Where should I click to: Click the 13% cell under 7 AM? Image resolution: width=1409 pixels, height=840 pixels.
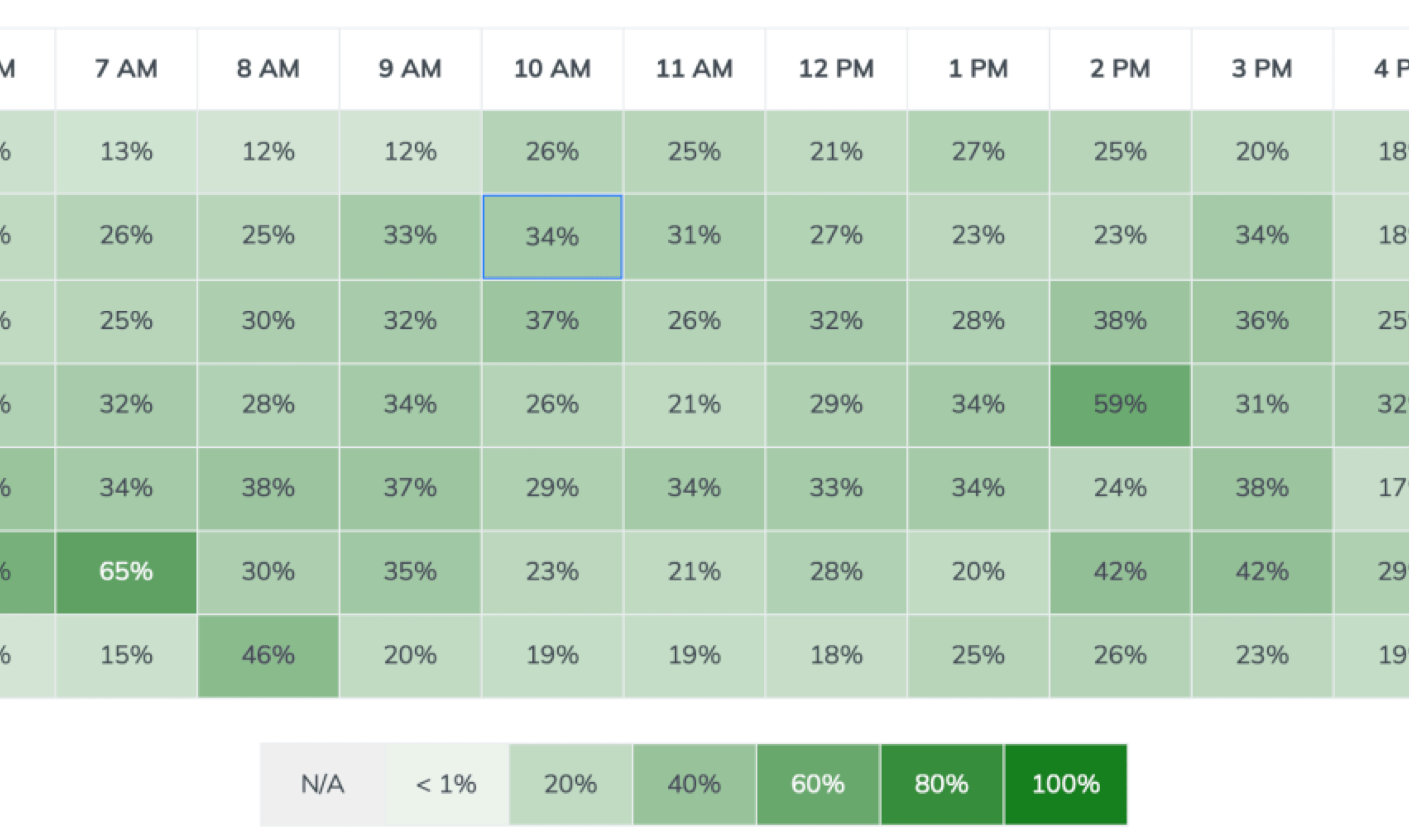pyautogui.click(x=125, y=152)
